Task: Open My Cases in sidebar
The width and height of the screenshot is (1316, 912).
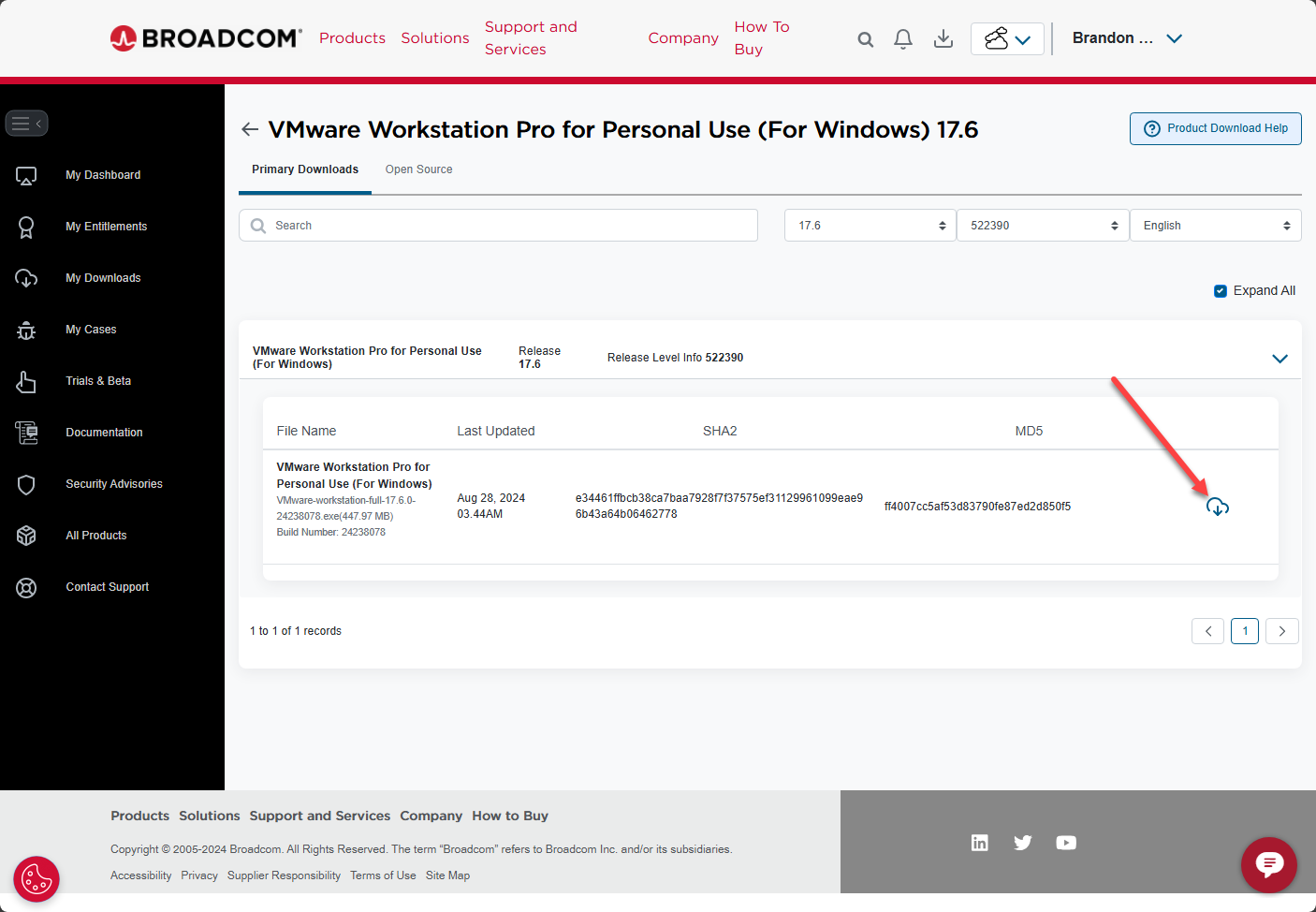Action: (91, 330)
